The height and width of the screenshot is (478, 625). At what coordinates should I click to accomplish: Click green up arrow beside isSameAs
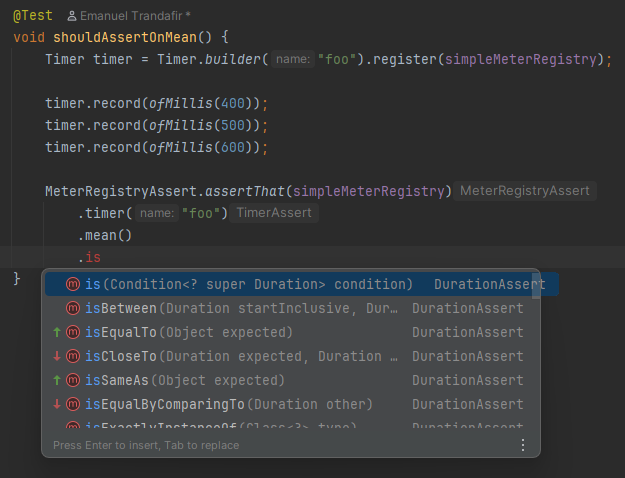point(57,380)
